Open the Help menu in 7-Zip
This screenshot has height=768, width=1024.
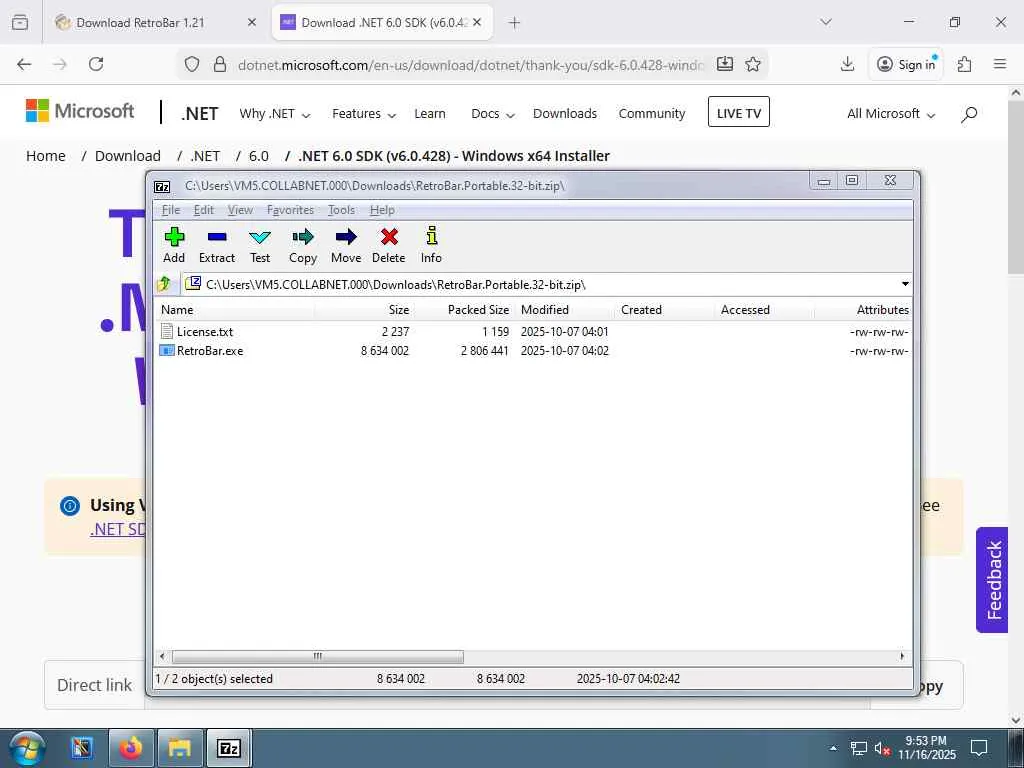[x=382, y=210]
